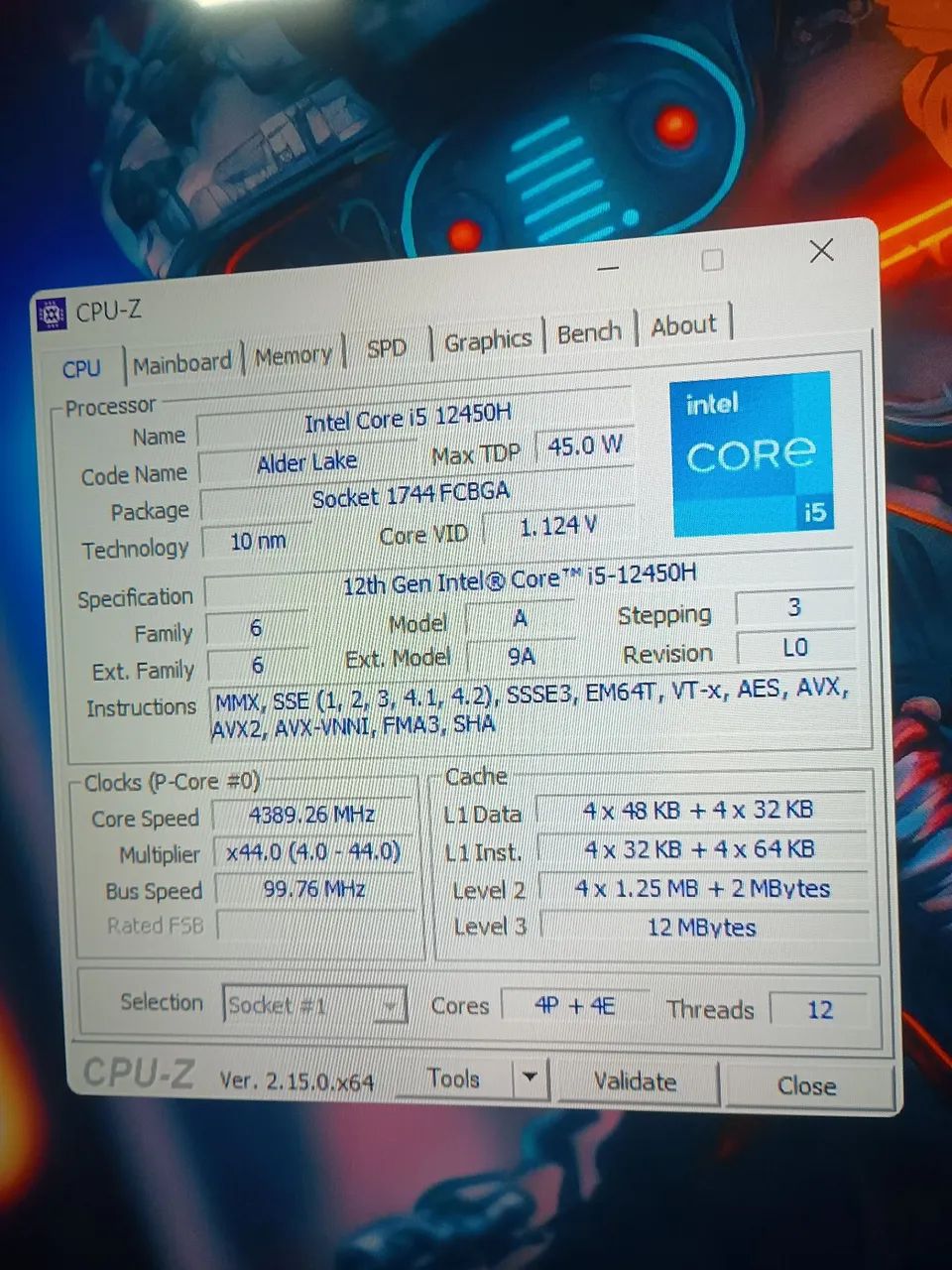Click the Ver. 2.15.0.x64 version text
Image resolution: width=952 pixels, height=1270 pixels.
click(x=297, y=1079)
